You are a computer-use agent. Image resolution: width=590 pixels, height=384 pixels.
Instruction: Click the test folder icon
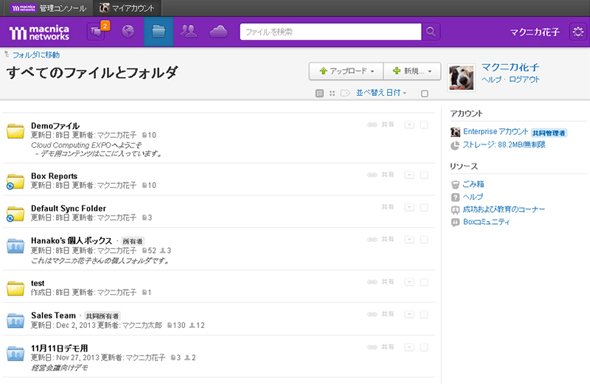click(15, 288)
